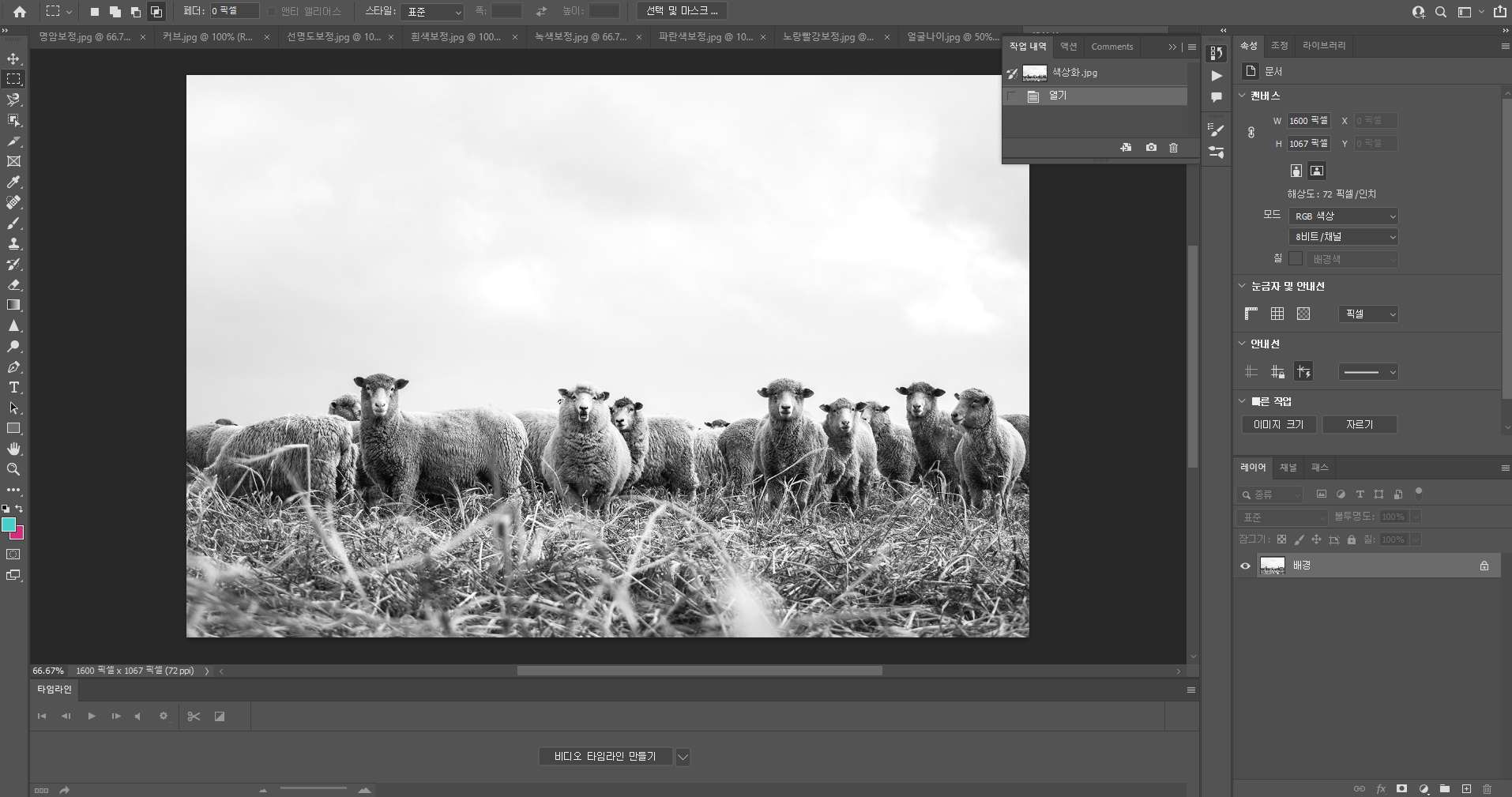Switch to the 라이브러리 tab
The height and width of the screenshot is (797, 1512).
coord(1324,46)
